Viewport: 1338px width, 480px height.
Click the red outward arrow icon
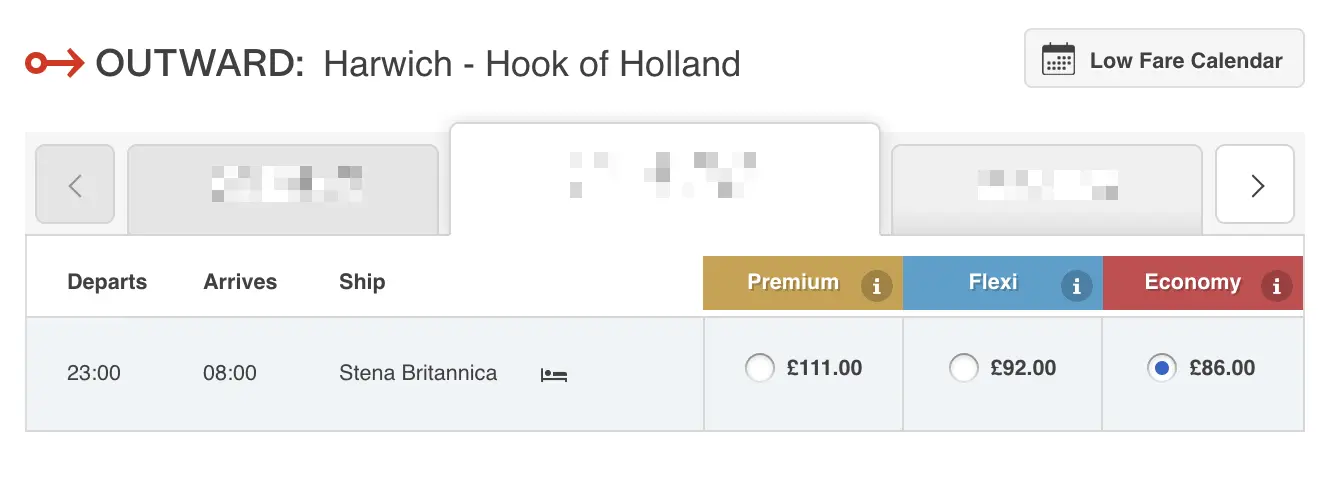54,65
